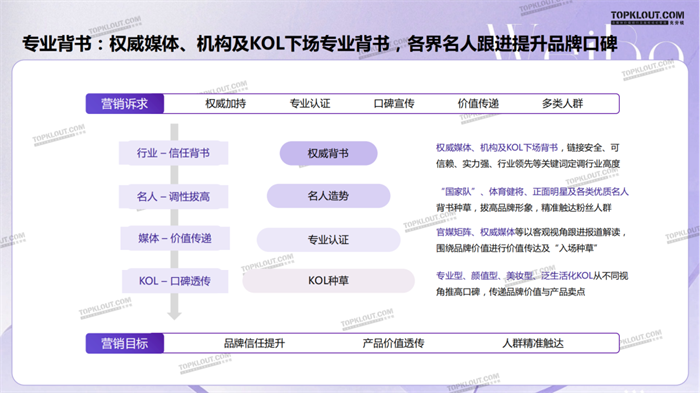
Task: Select the KOL–口碑透传 box
Action: click(x=175, y=281)
